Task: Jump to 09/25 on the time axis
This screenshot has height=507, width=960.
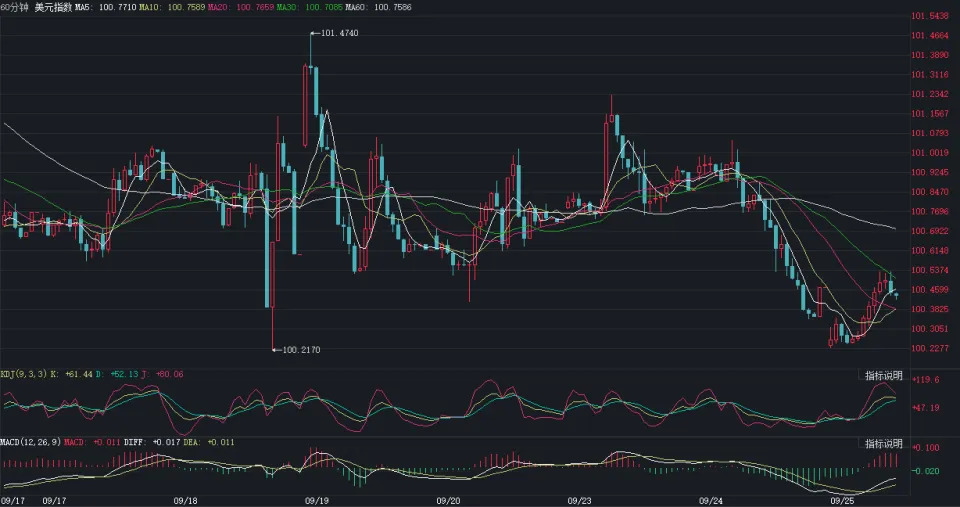Action: 842,499
